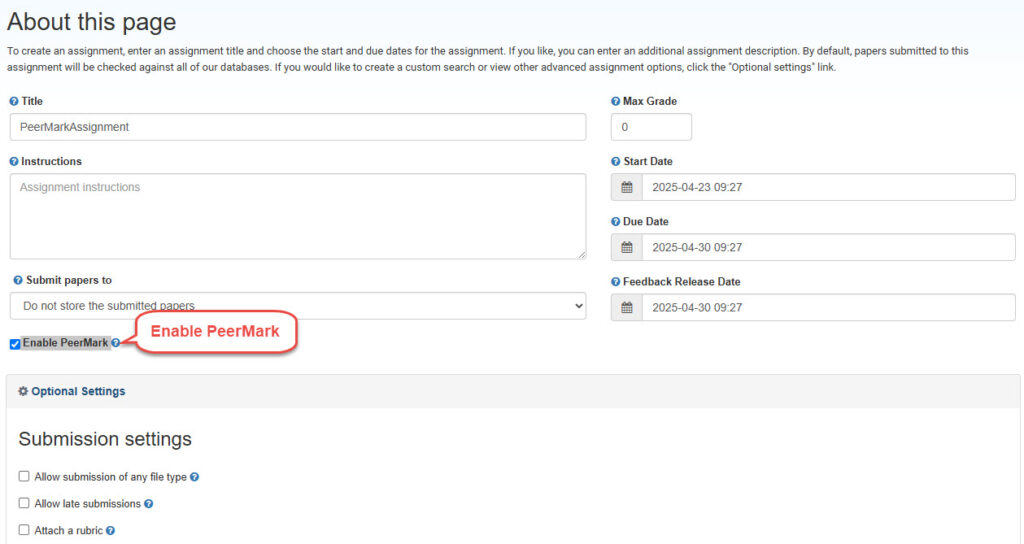The image size is (1024, 544).
Task: Open the Start Date calendar picker icon
Action: 627,187
